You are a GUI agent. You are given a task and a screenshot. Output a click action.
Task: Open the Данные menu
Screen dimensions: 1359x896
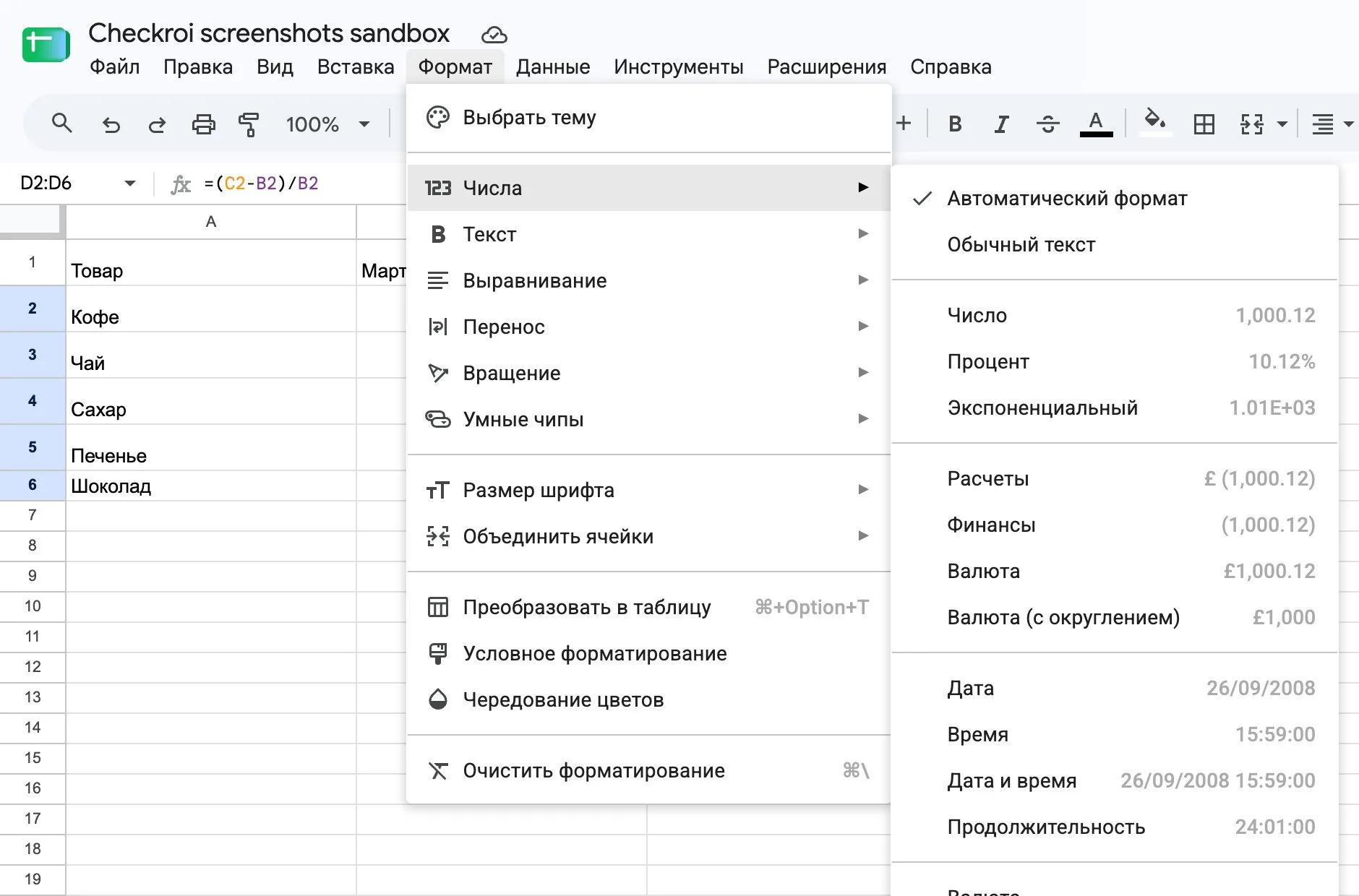pos(553,66)
